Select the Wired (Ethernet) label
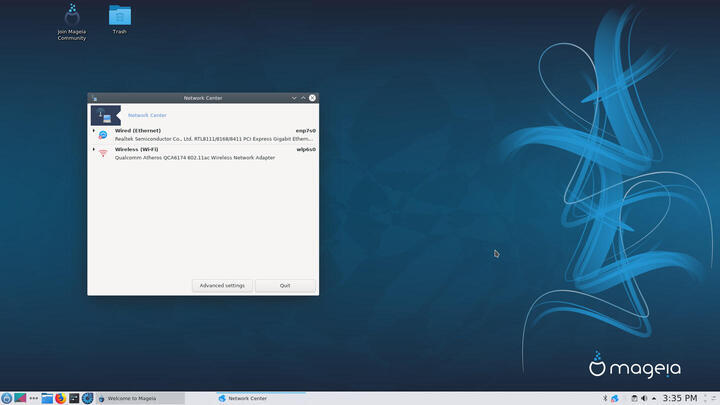The width and height of the screenshot is (720, 405). tap(138, 131)
